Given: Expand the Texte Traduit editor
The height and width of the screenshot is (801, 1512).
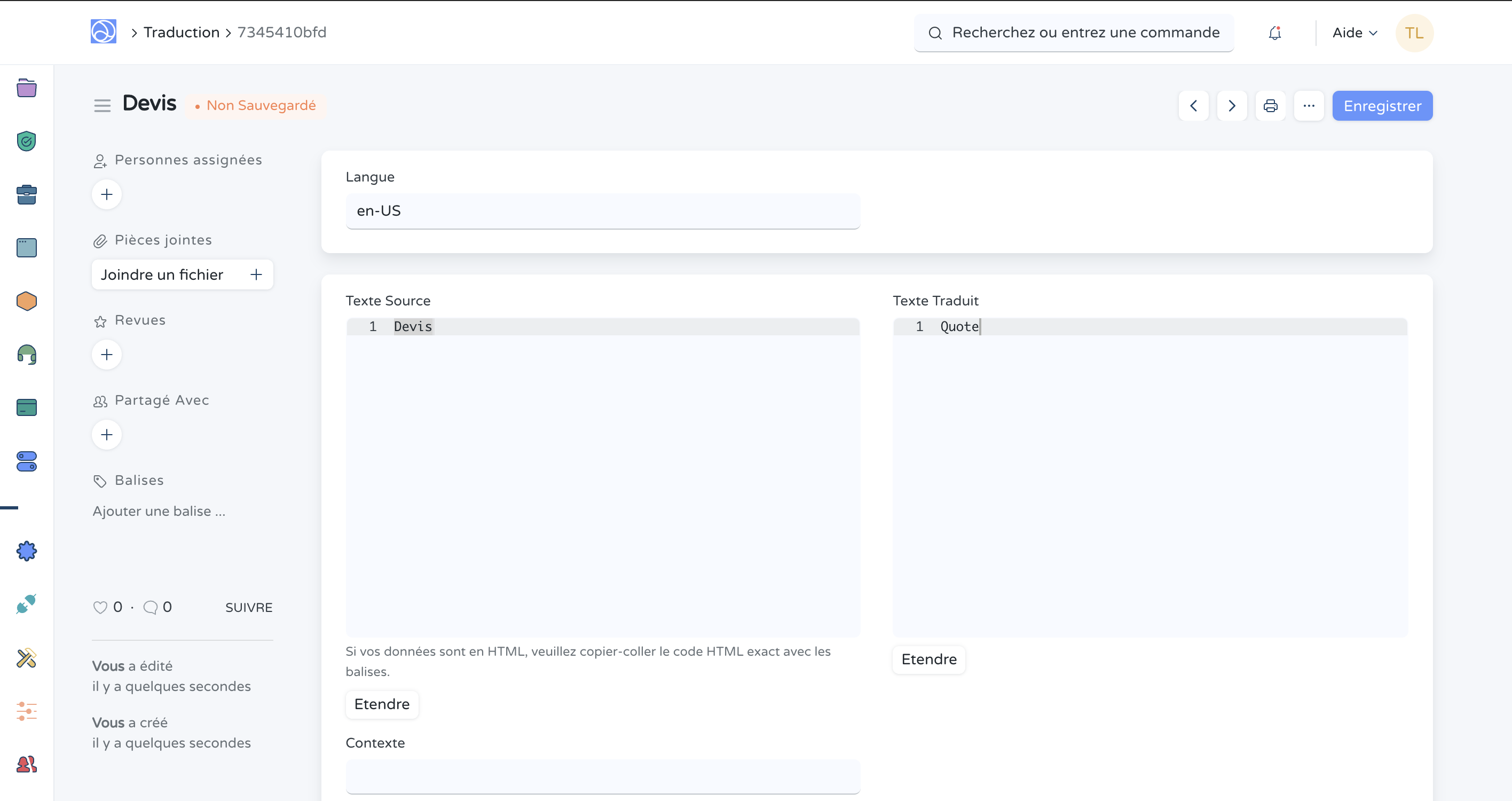Looking at the screenshot, I should coord(928,659).
